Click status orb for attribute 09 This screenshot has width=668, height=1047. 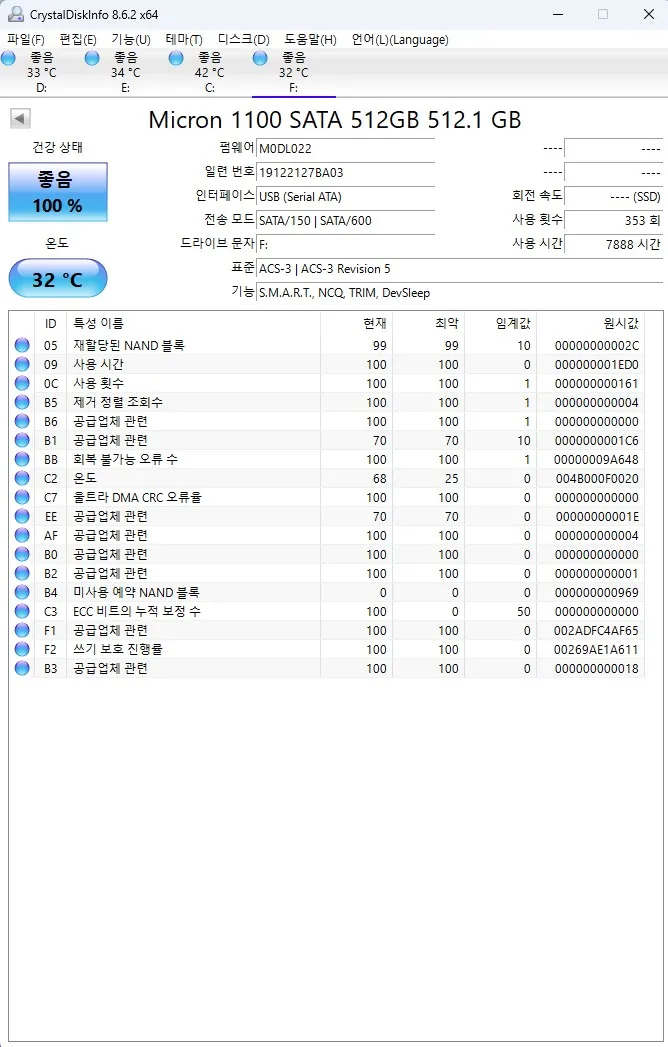22,364
